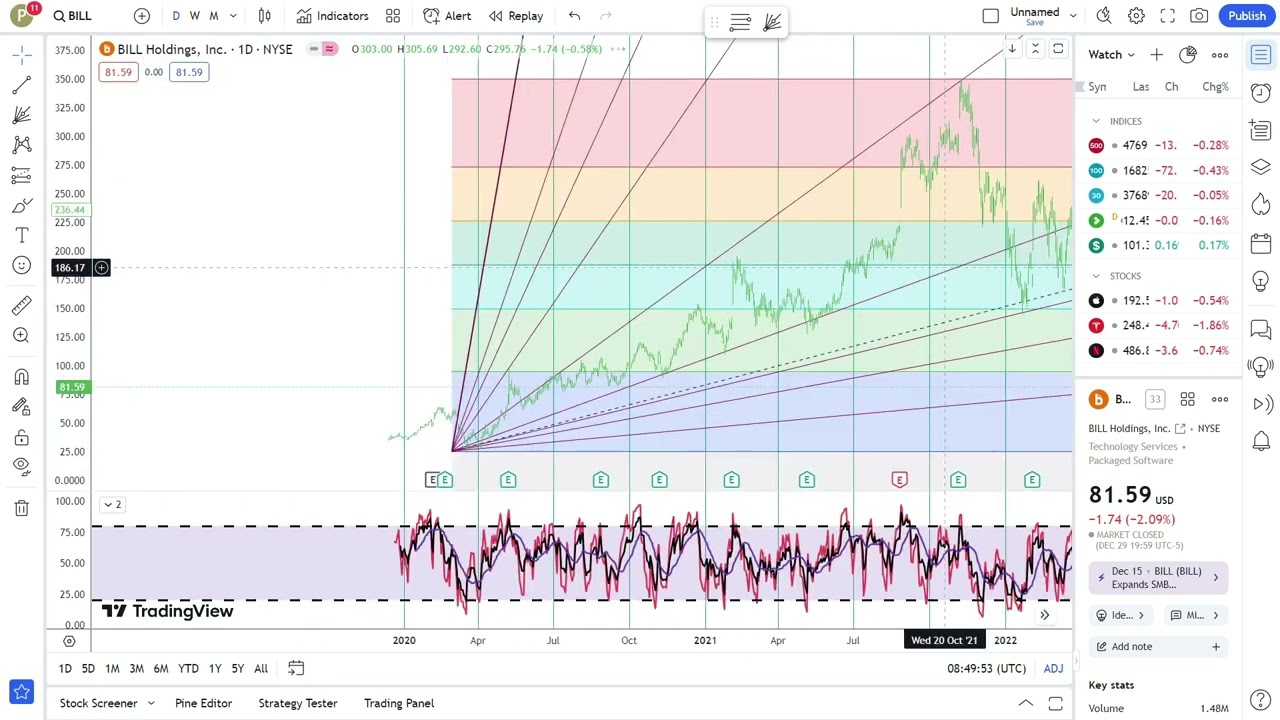This screenshot has height=720, width=1280.
Task: Toggle magnet mode for drawings
Action: tap(21, 377)
